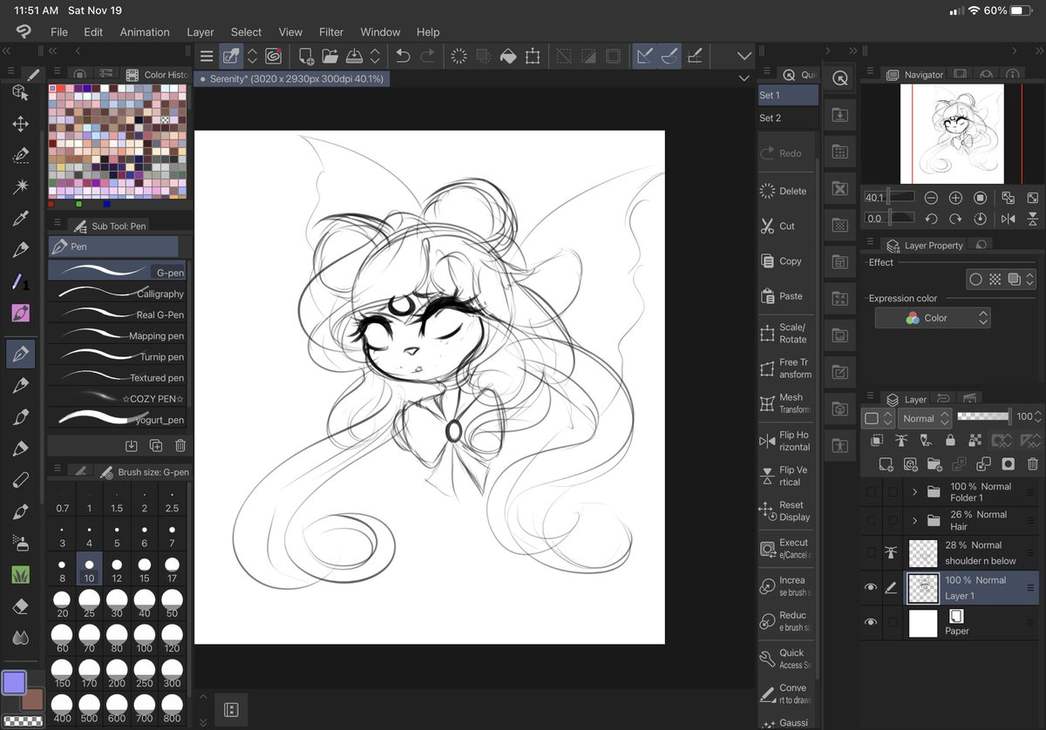
Task: Click the stepper beside Effect icons
Action: coord(1030,280)
